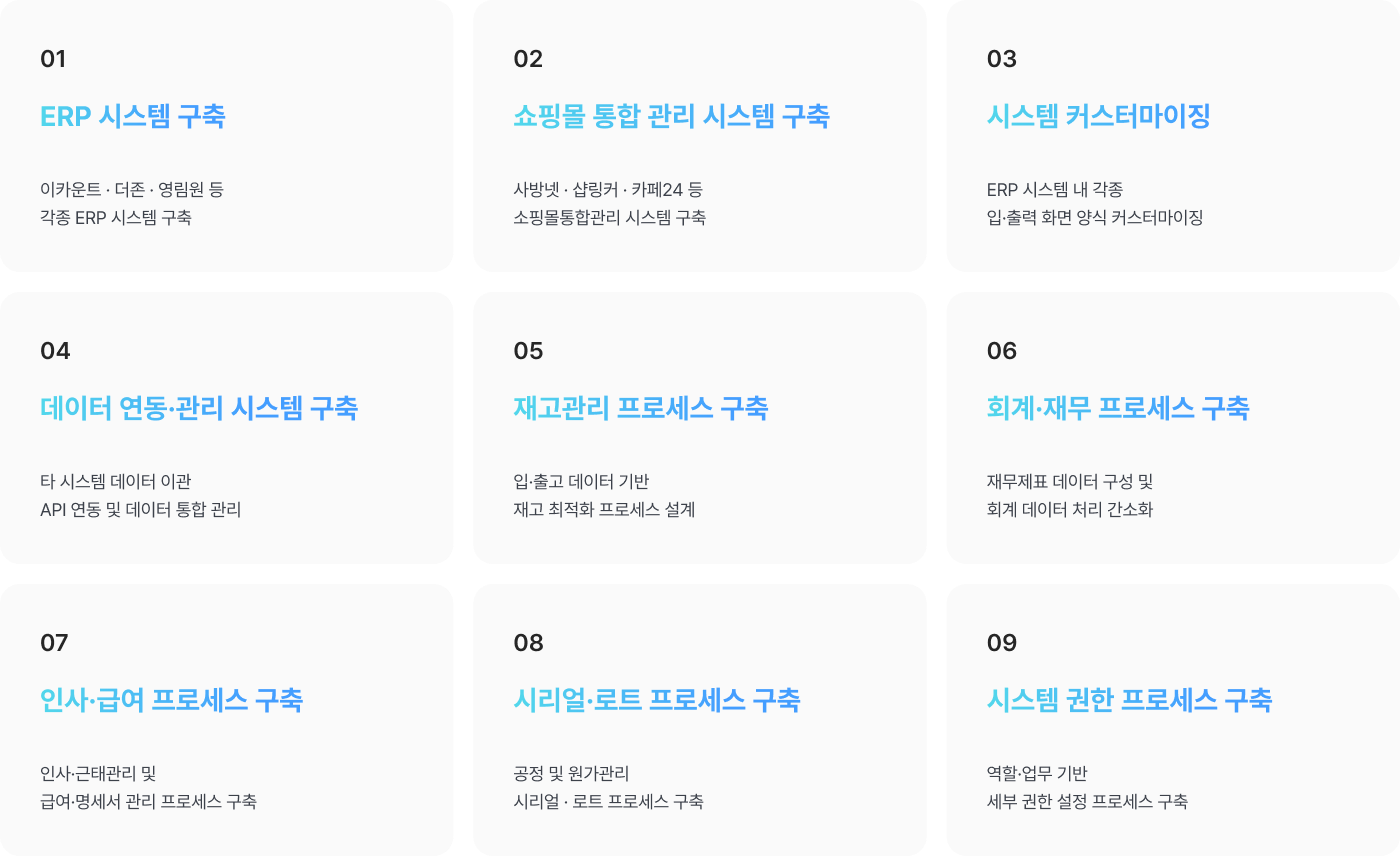This screenshot has height=856, width=1400.
Task: Open the "시리얼·로트 프로세스 구축" title
Action: 656,700
